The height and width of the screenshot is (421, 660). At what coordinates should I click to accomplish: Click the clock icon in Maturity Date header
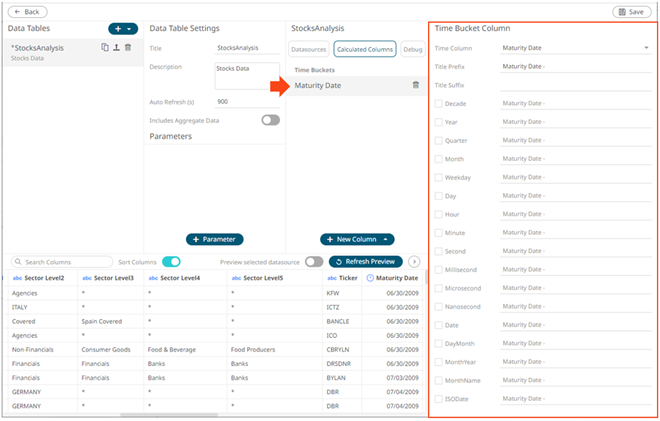(370, 278)
